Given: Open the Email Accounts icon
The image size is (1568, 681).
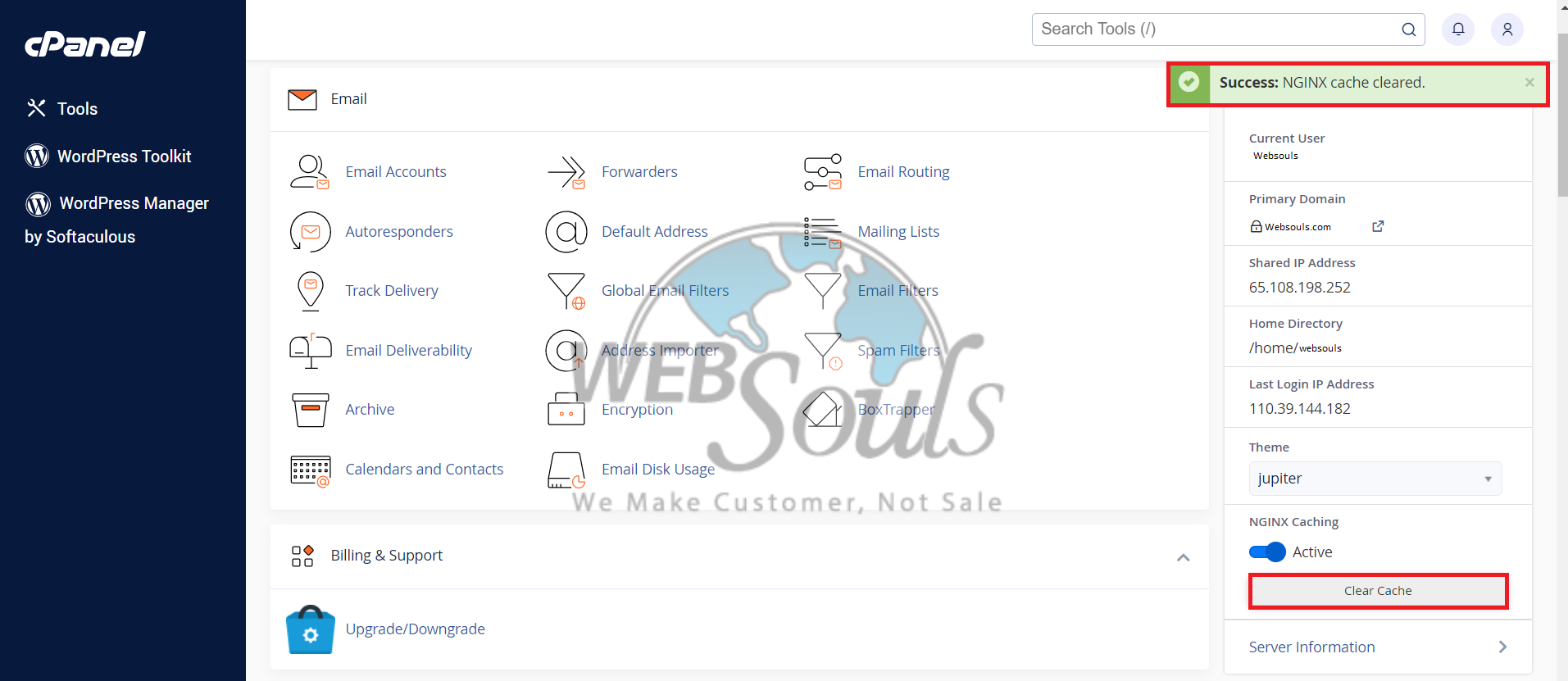Looking at the screenshot, I should point(310,172).
